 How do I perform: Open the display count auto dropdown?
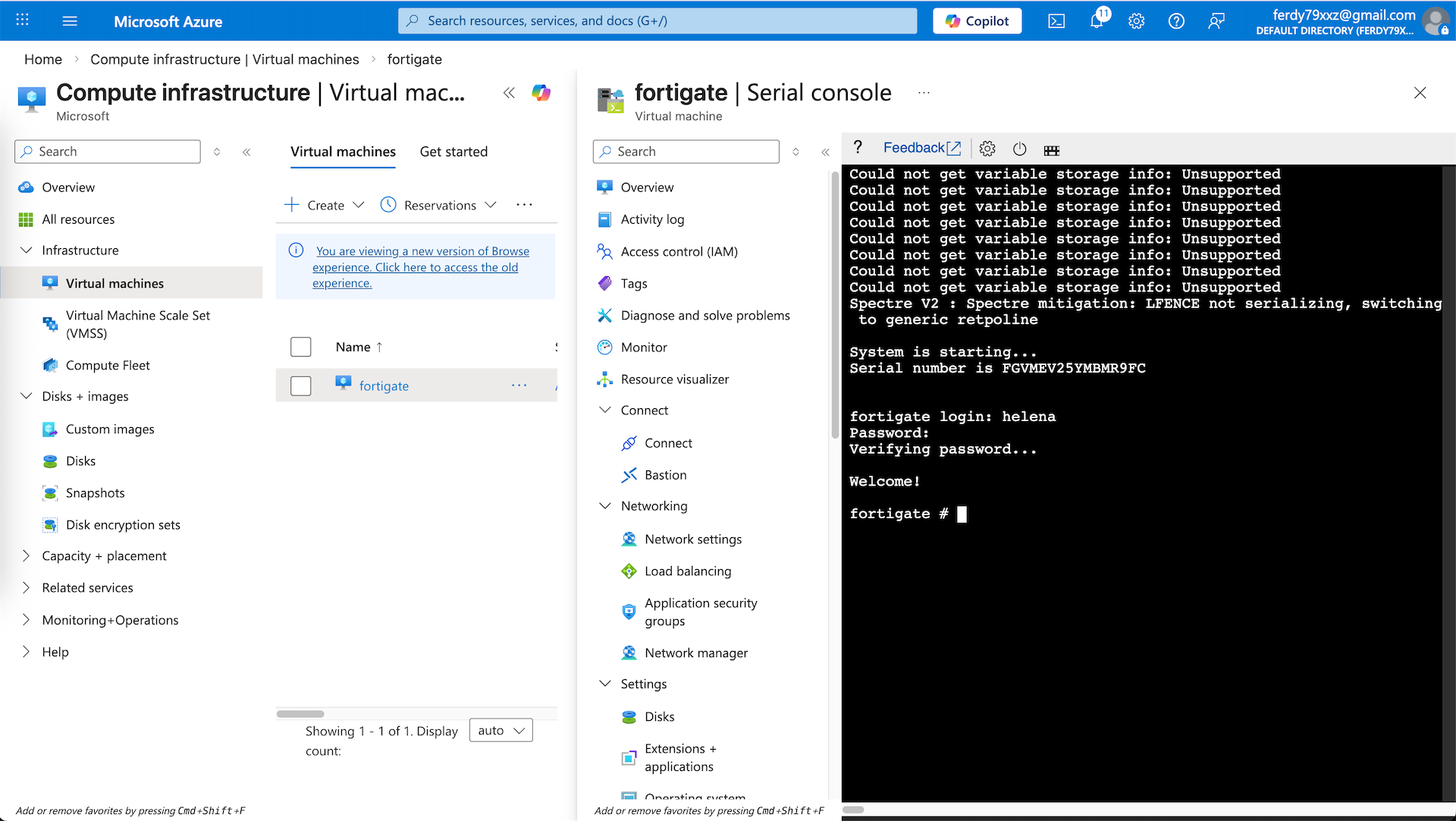pyautogui.click(x=501, y=730)
